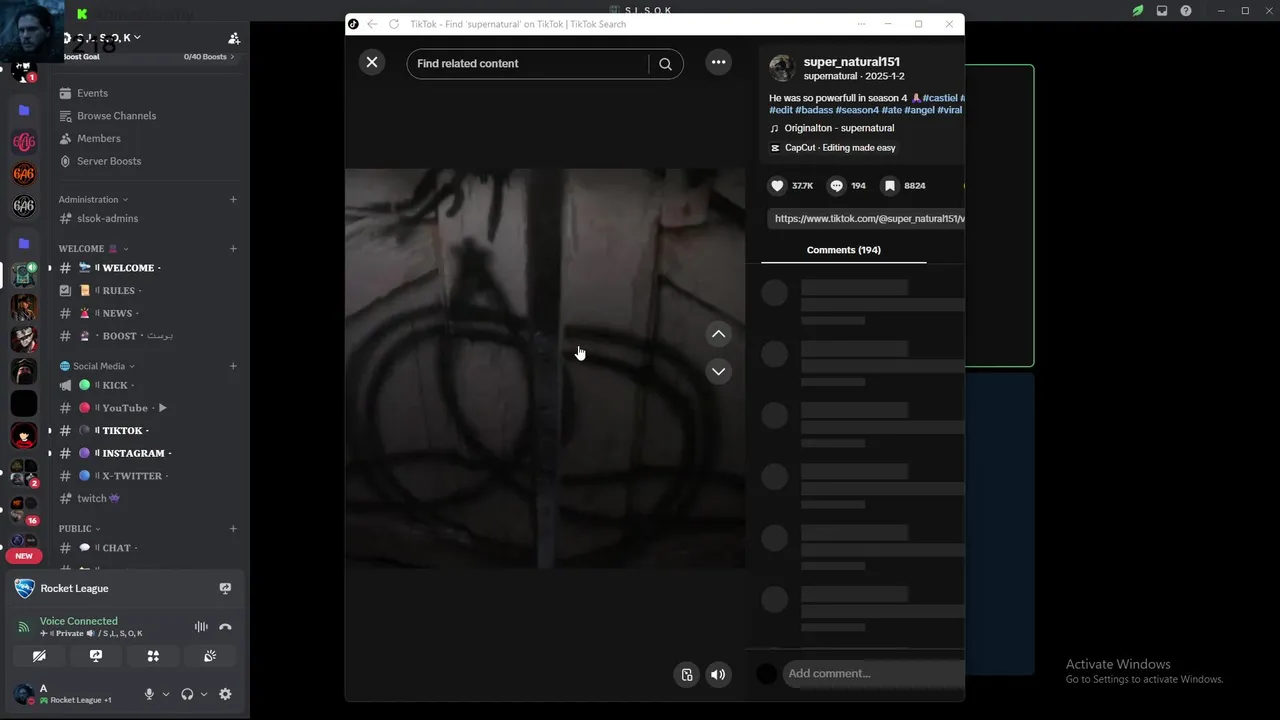Click the NEW unread pill in server list
The height and width of the screenshot is (720, 1280).
pos(24,556)
